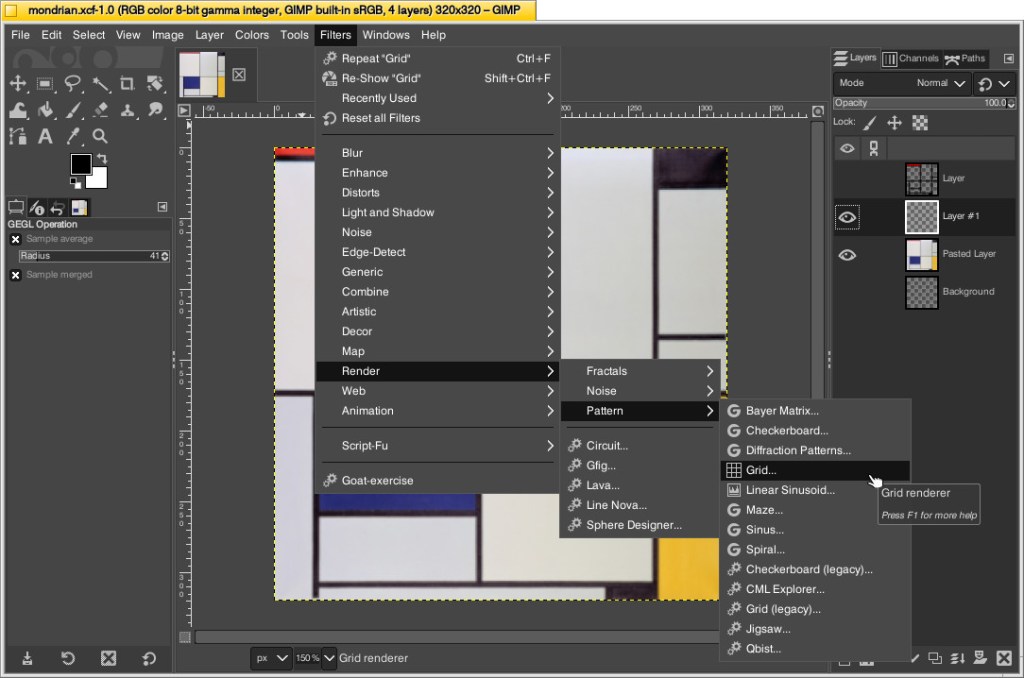Enable alpha channel lock on active layer

[x=920, y=122]
